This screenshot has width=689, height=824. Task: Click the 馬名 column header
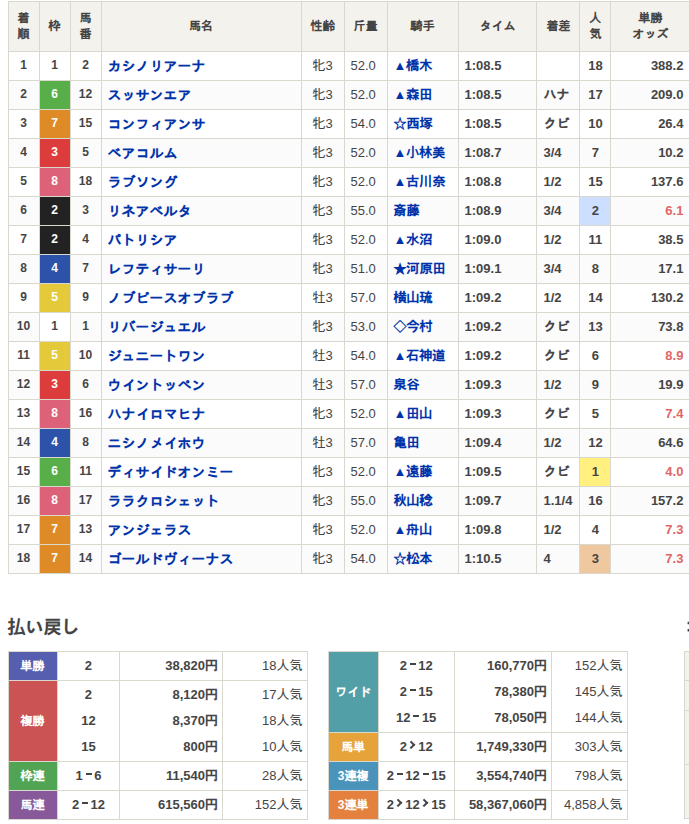(201, 26)
